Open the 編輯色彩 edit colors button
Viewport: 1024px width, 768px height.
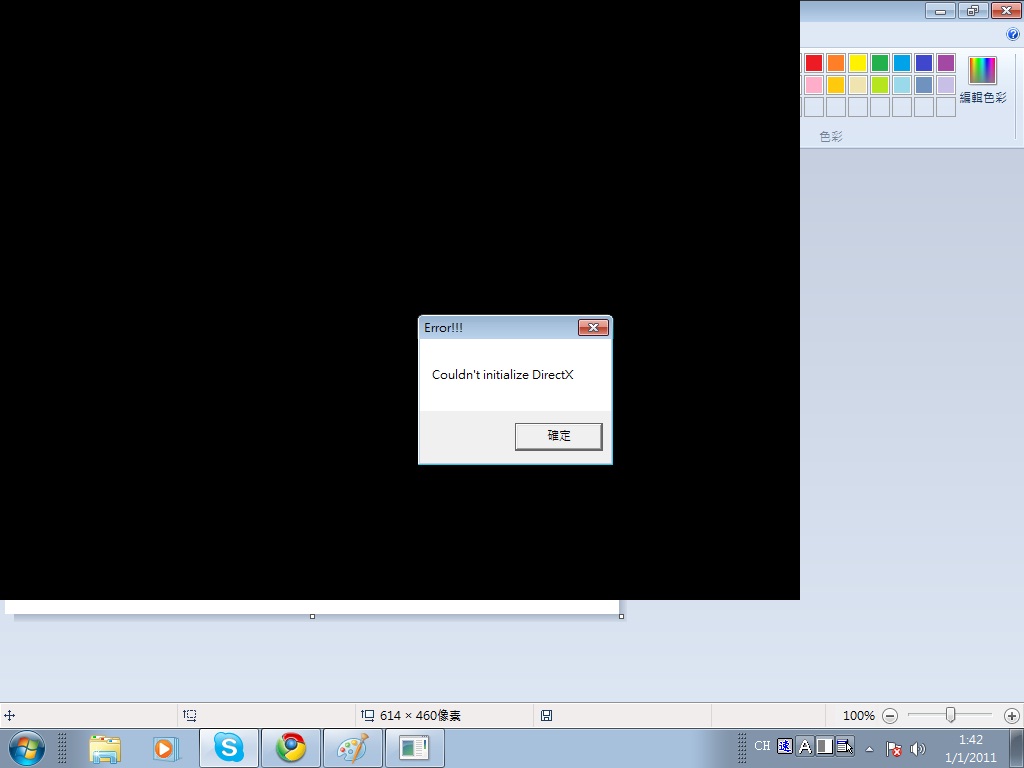(x=983, y=80)
